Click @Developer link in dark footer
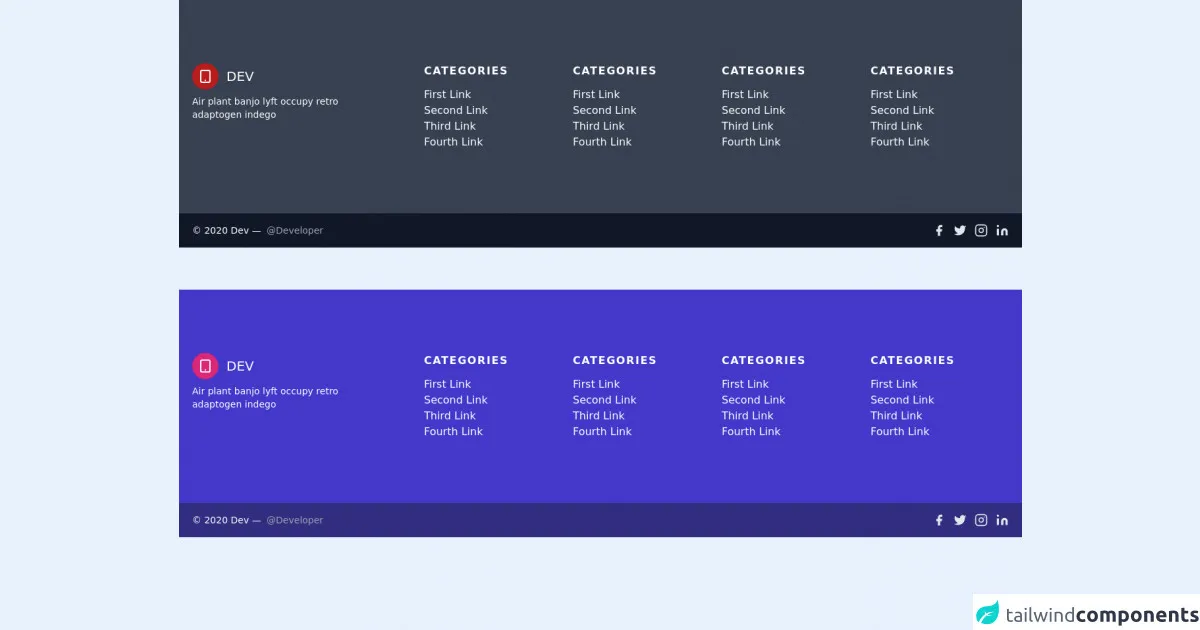This screenshot has width=1200, height=630. 294,231
